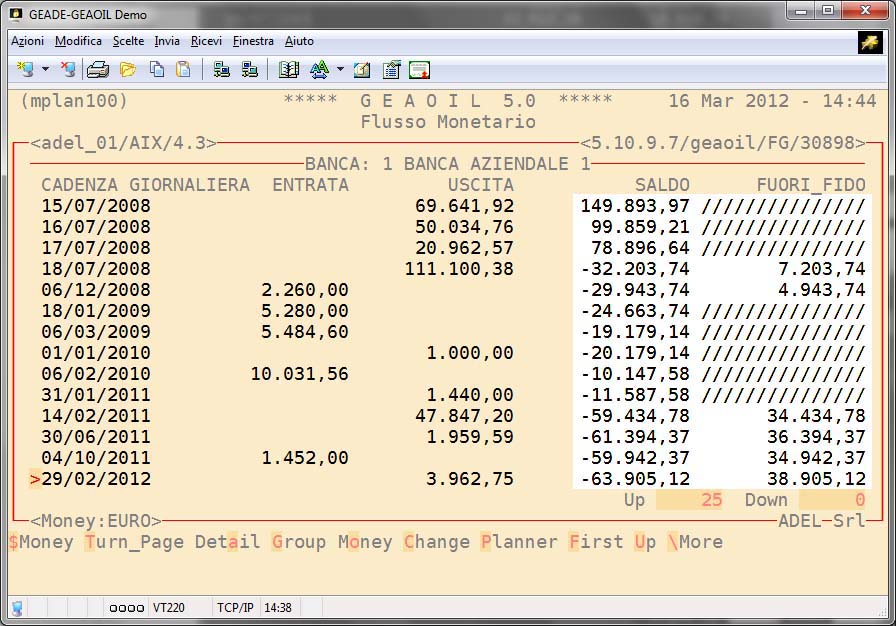Click the certificate icon in toolbar
The height and width of the screenshot is (626, 896).
tap(419, 70)
